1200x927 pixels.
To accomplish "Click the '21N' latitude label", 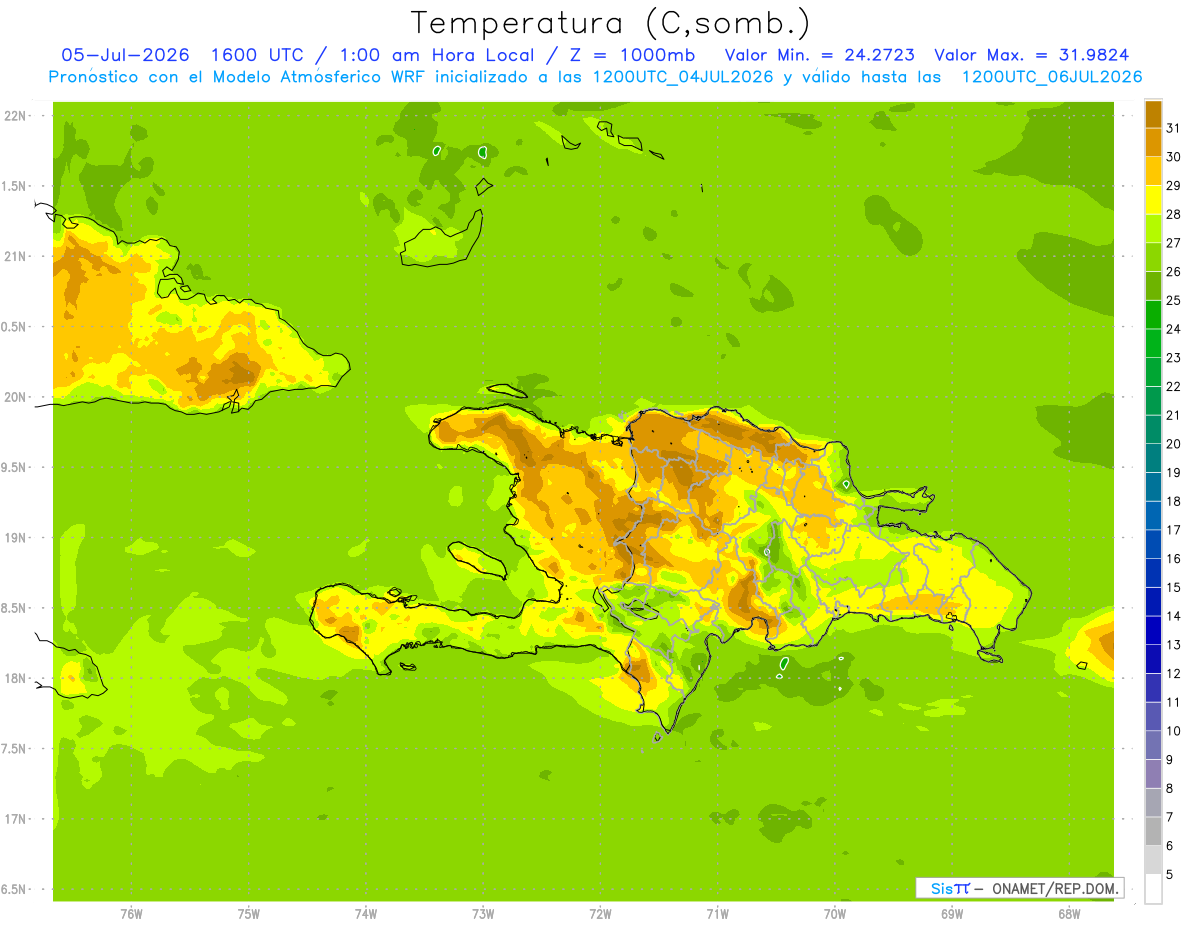I will [x=14, y=256].
